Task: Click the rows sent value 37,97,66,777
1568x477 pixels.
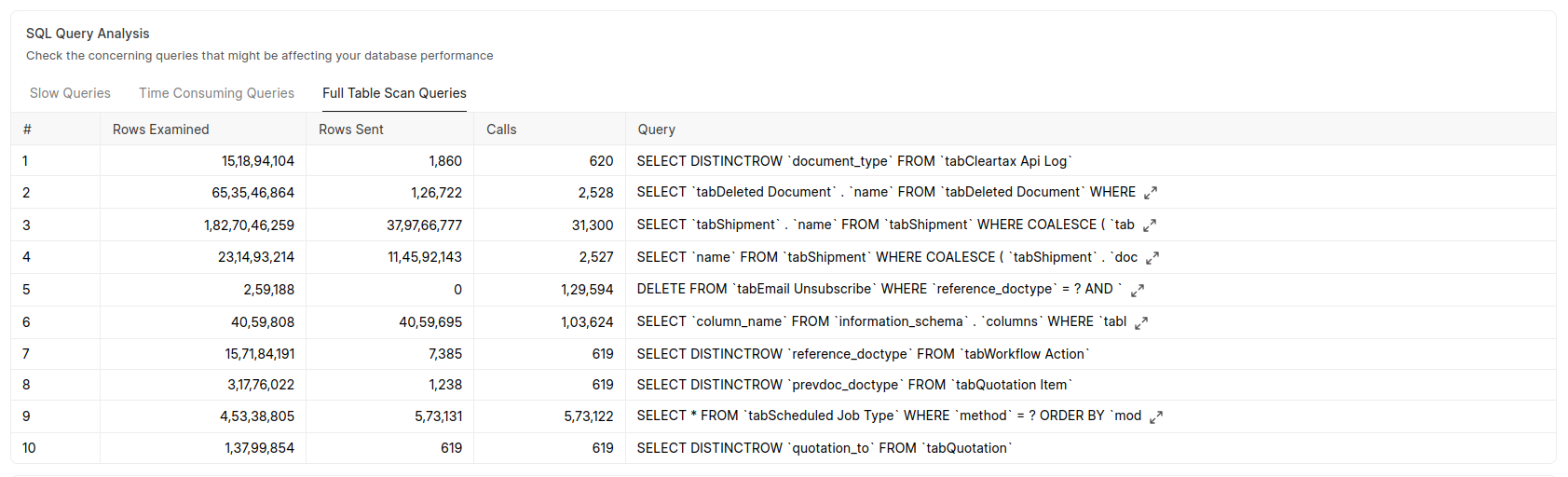Action: click(x=424, y=225)
